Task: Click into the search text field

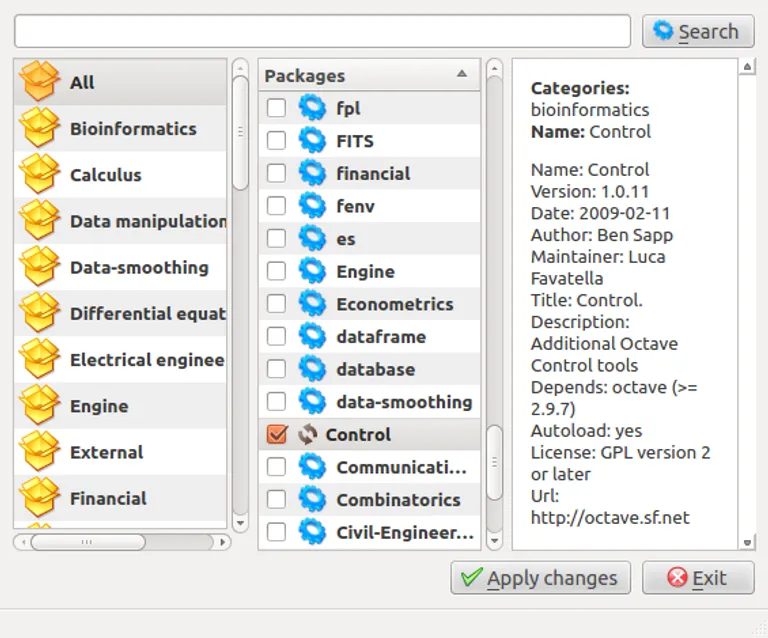Action: 322,31
